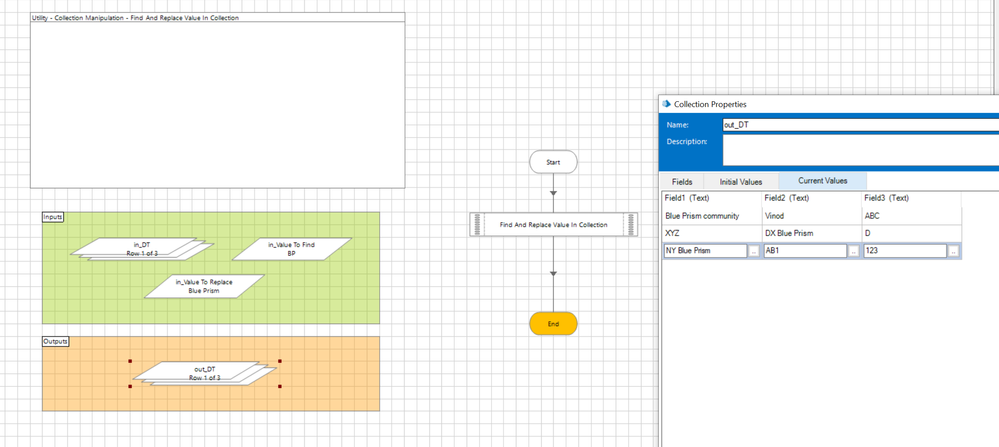The height and width of the screenshot is (447, 999).
Task: Open ellipsis editor for NY Blue Prism cell
Action: (753, 251)
